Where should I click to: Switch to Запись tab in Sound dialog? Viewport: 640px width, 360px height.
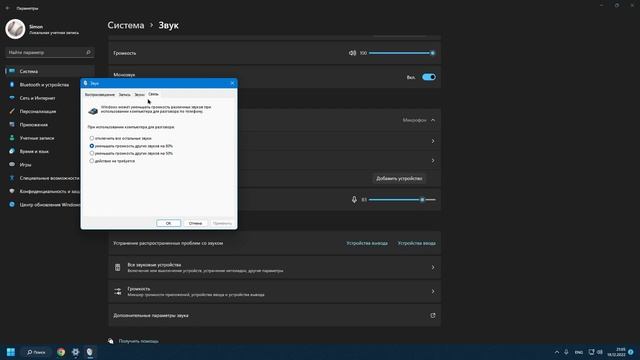coord(124,94)
